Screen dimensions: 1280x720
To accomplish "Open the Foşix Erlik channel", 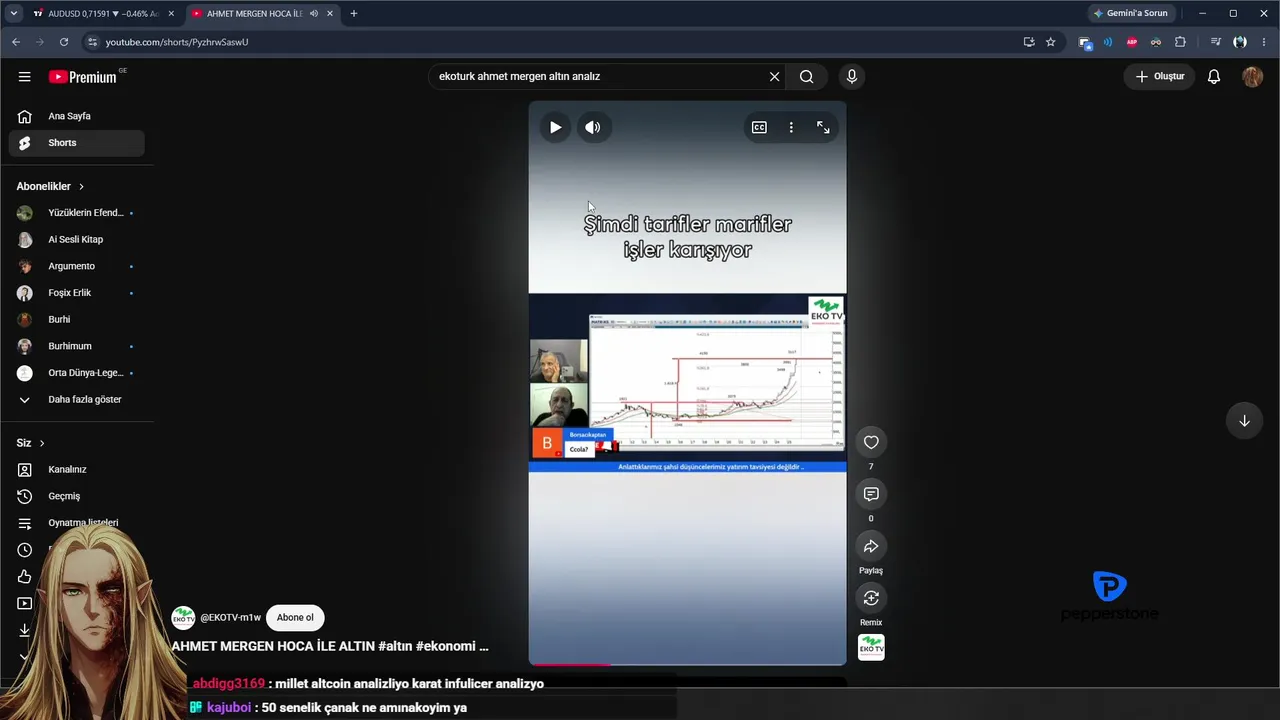I will 76,293.
